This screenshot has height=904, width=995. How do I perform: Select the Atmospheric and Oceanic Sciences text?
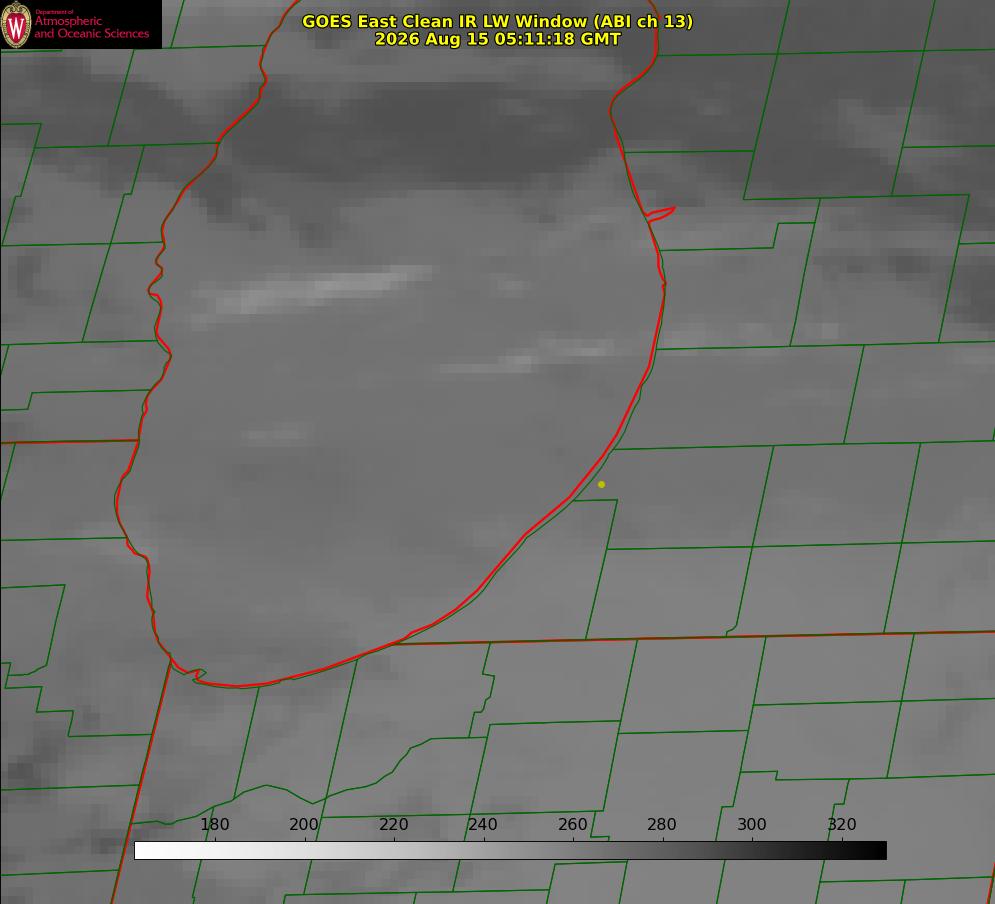click(x=91, y=27)
